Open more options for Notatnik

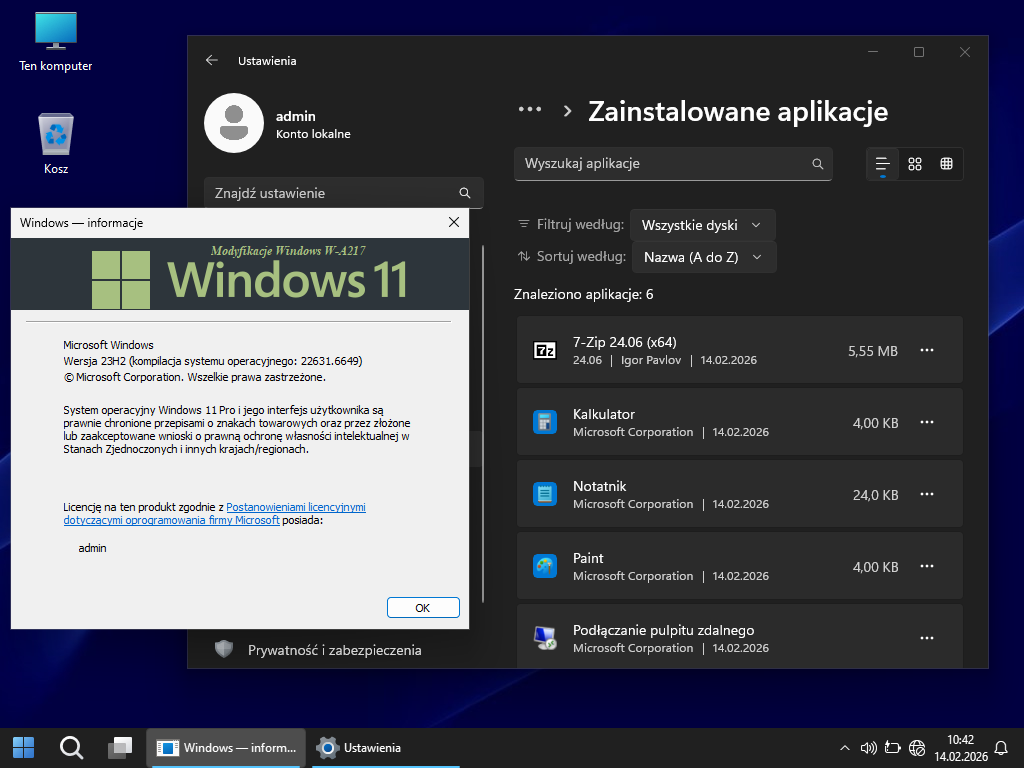pos(927,494)
